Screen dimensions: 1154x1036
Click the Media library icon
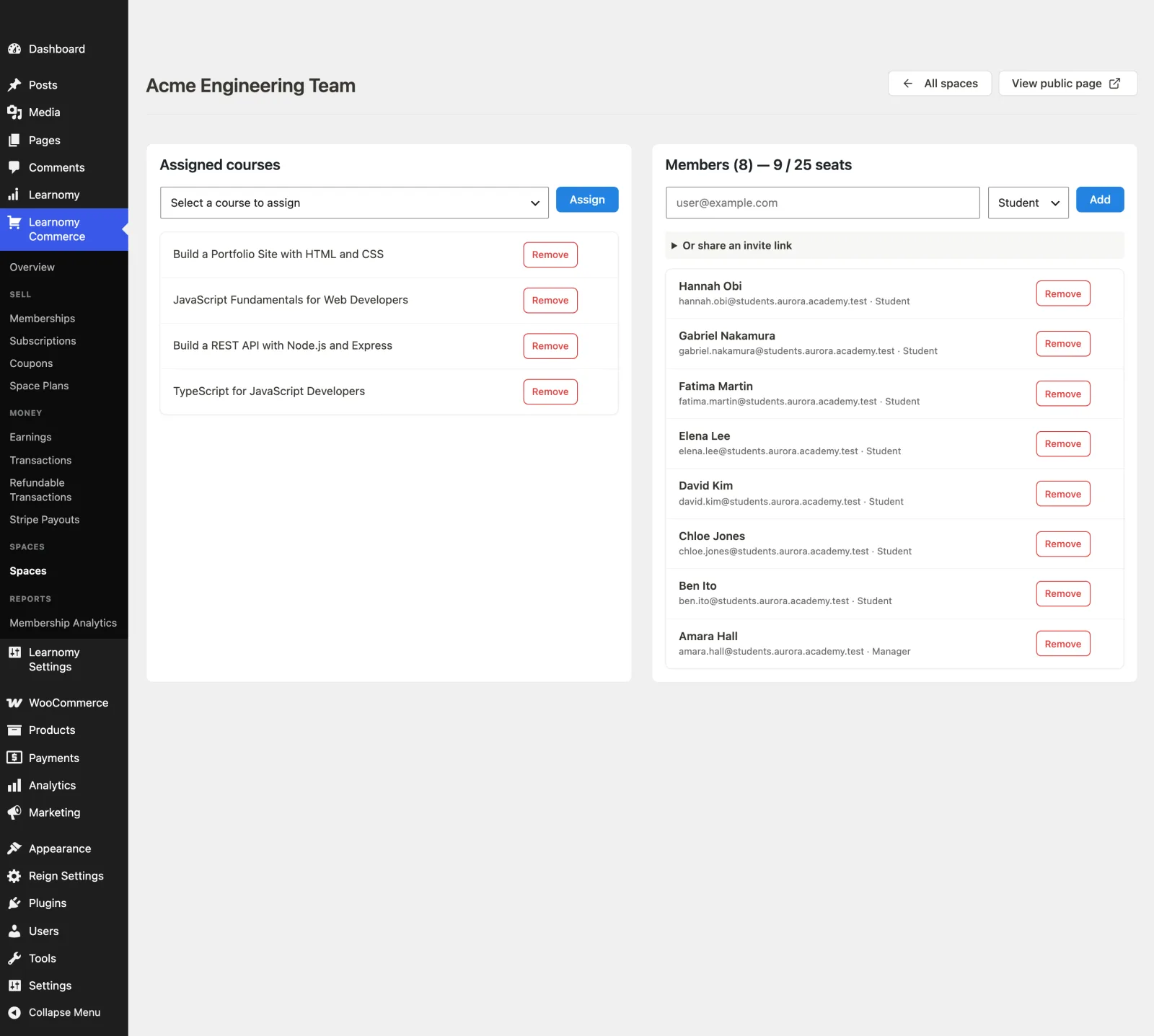click(14, 112)
